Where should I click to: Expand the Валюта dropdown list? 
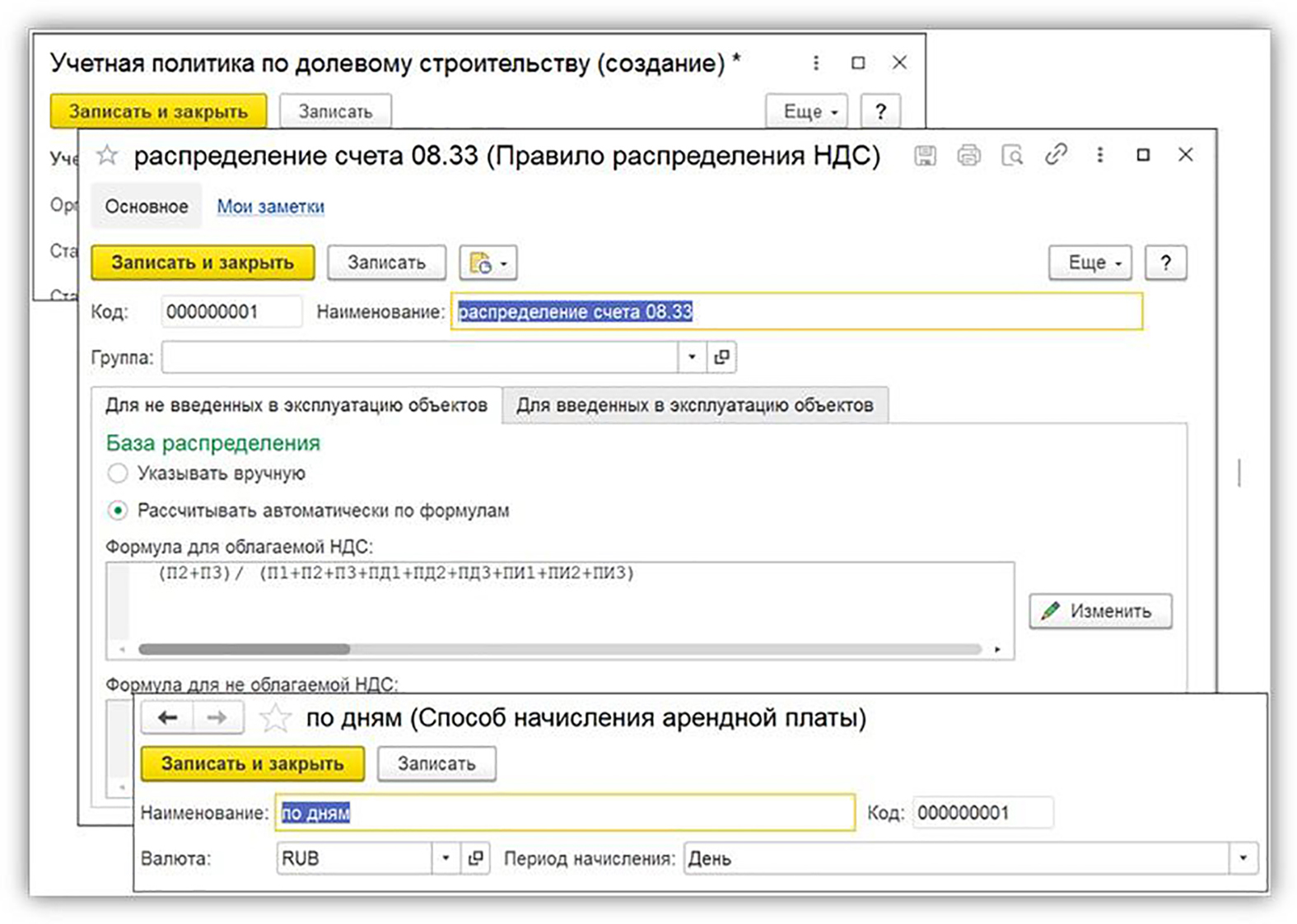coord(446,858)
